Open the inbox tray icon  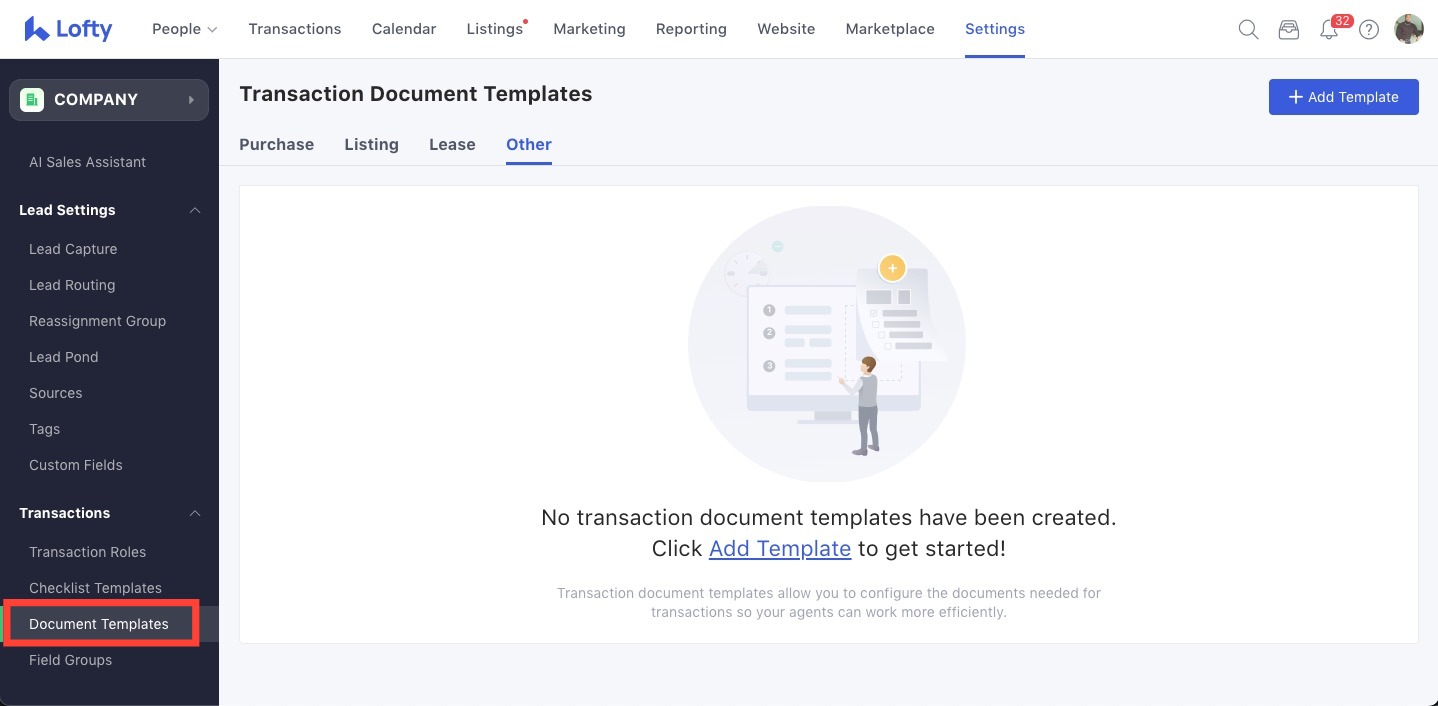coord(1289,30)
